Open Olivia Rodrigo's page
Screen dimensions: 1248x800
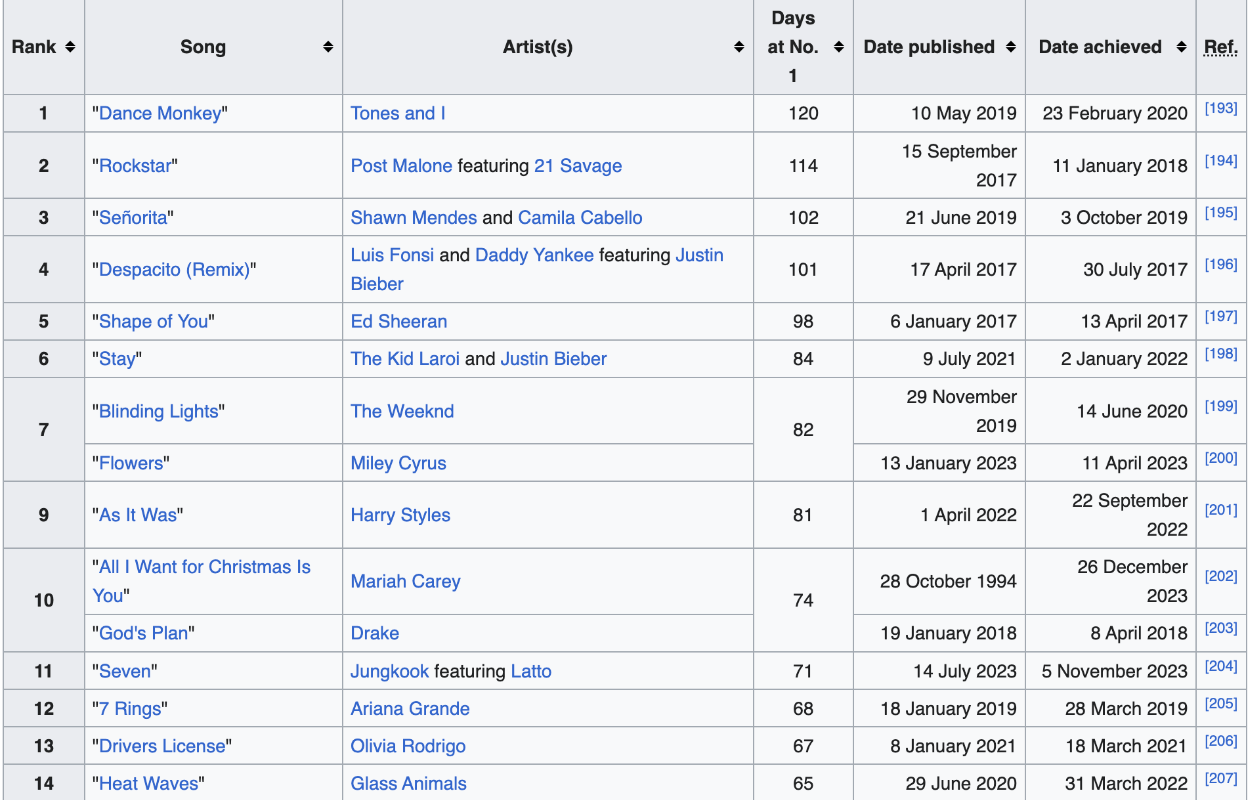point(408,746)
